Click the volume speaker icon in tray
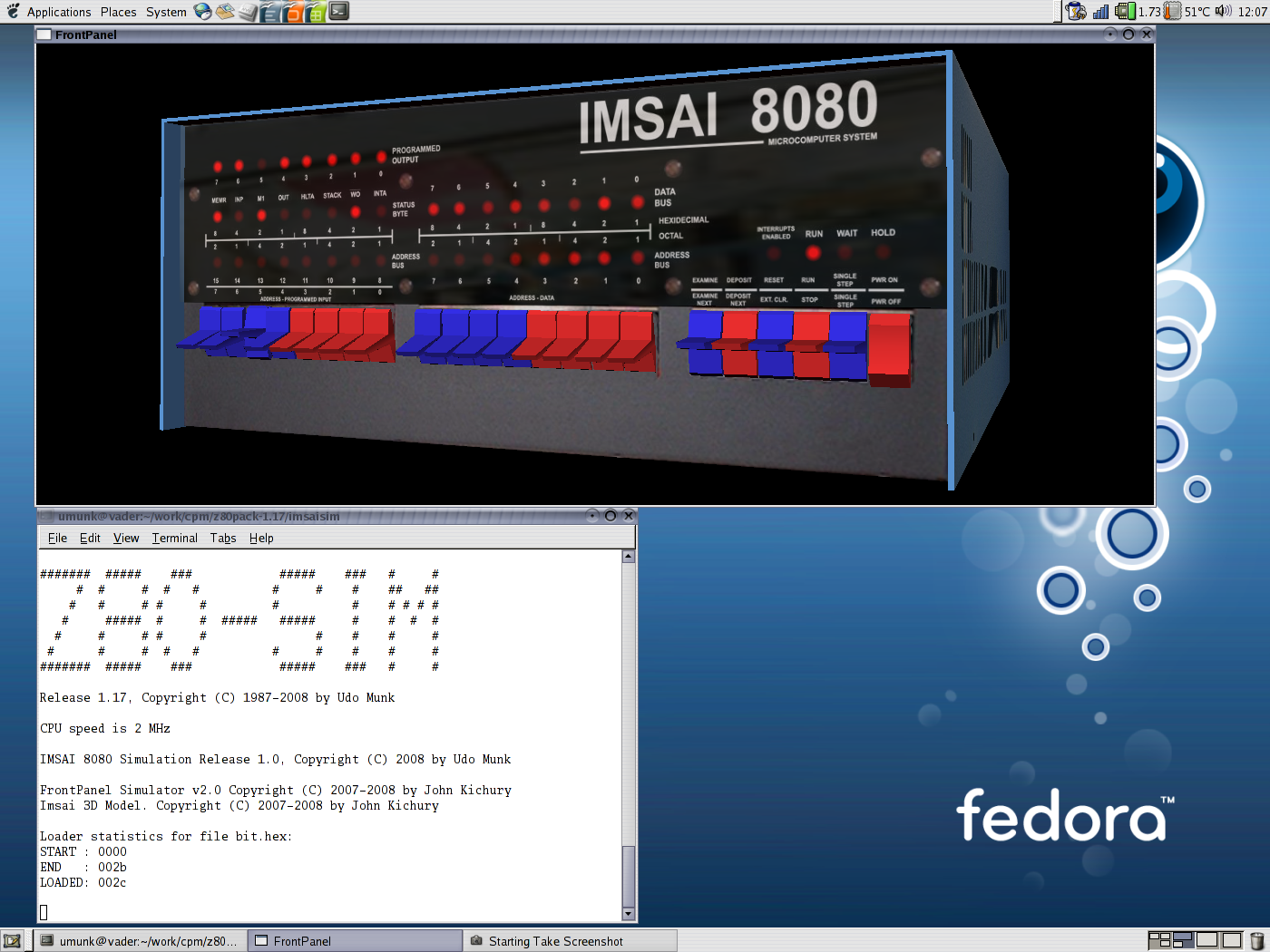1270x952 pixels. [x=1222, y=12]
